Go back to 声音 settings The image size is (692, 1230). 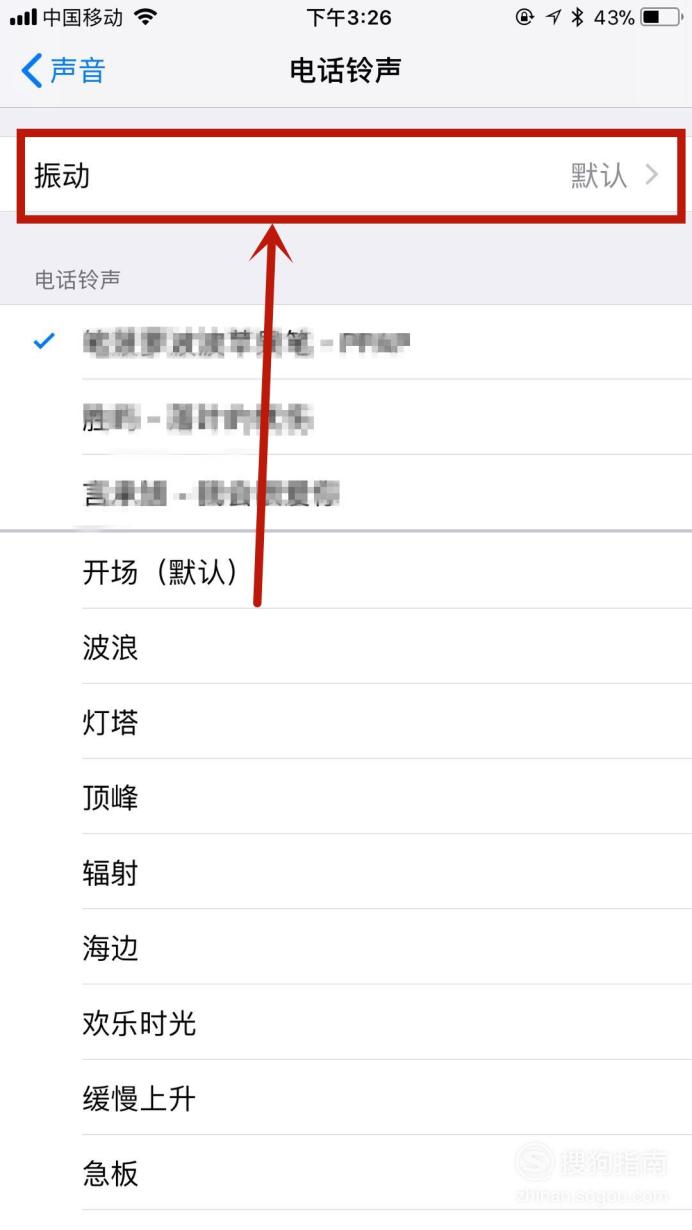click(63, 71)
